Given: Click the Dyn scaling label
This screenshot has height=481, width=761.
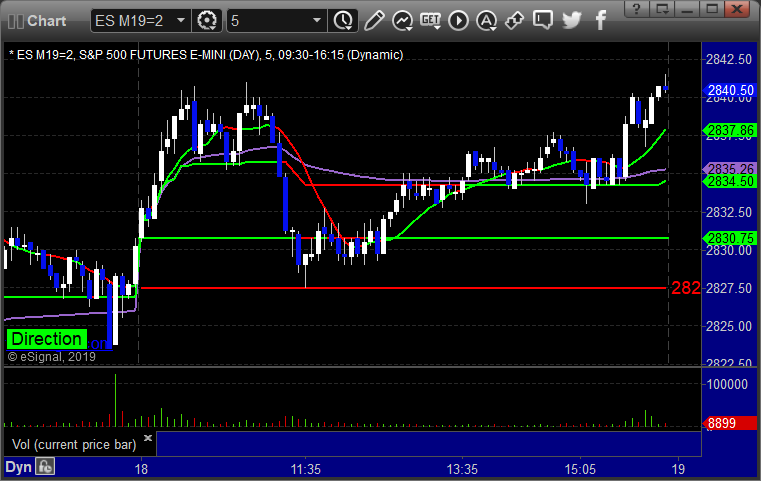Looking at the screenshot, I should coord(18,467).
